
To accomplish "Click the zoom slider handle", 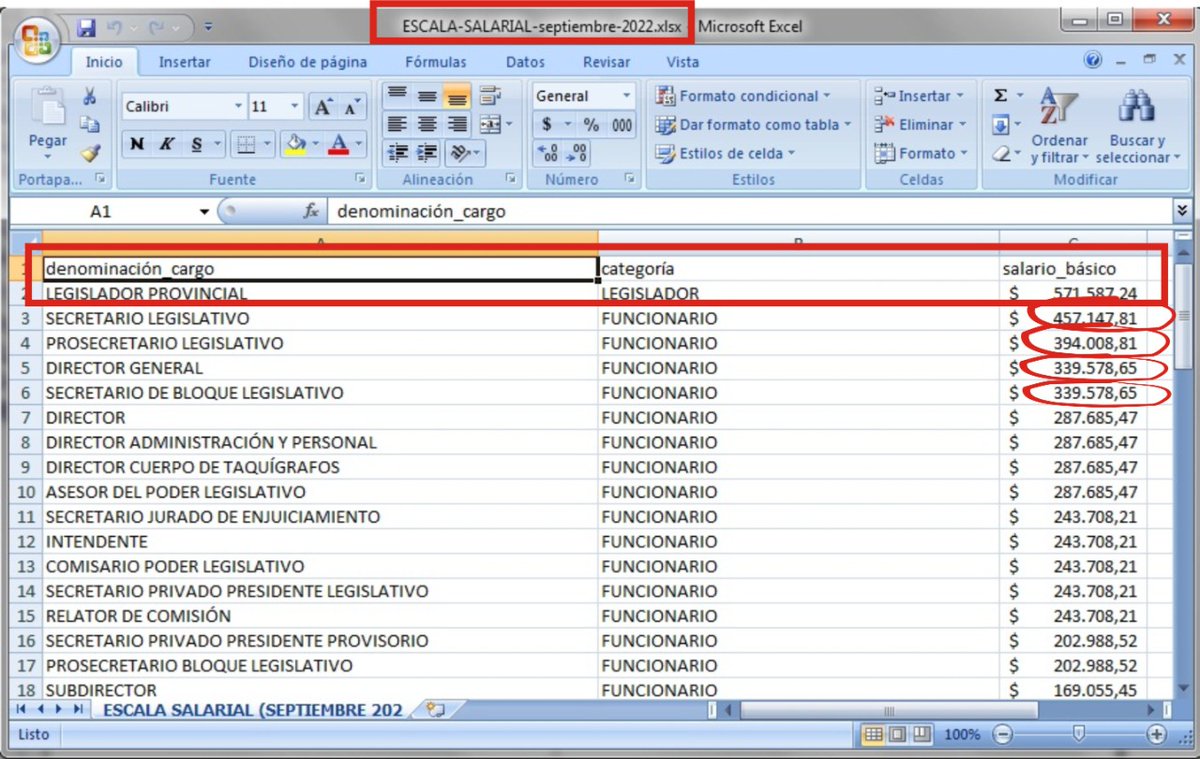I will (1078, 734).
